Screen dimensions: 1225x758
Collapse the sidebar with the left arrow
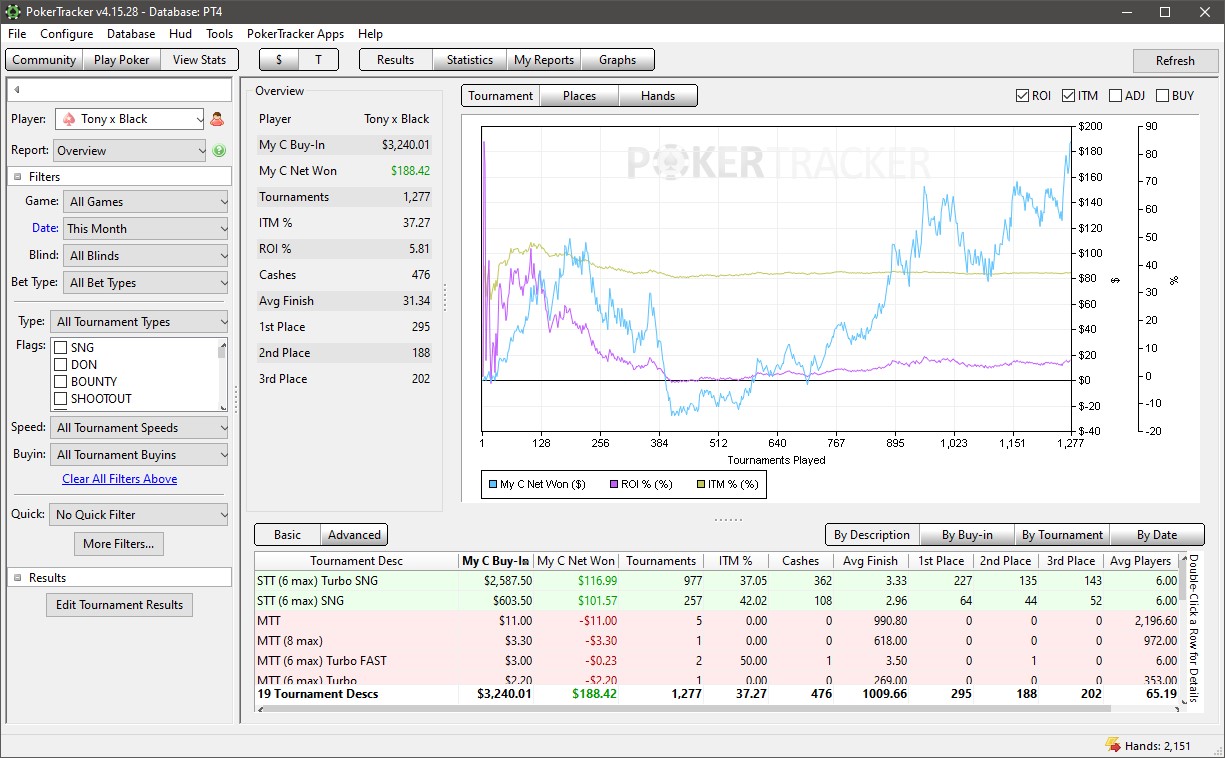pyautogui.click(x=16, y=91)
